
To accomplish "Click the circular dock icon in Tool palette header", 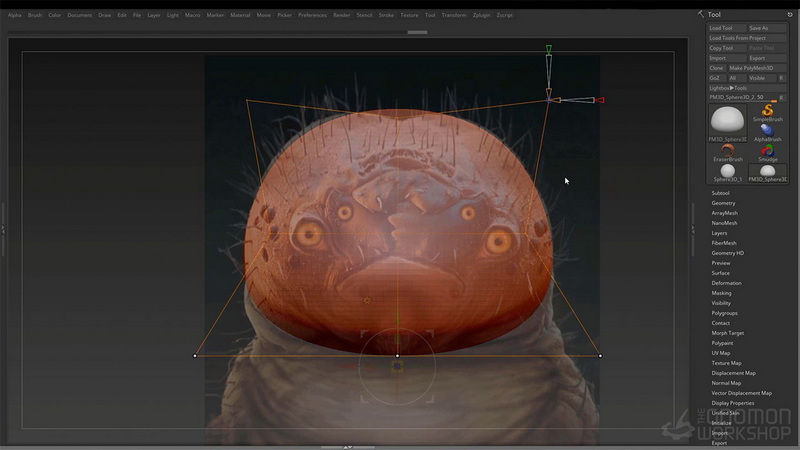I will pos(790,14).
